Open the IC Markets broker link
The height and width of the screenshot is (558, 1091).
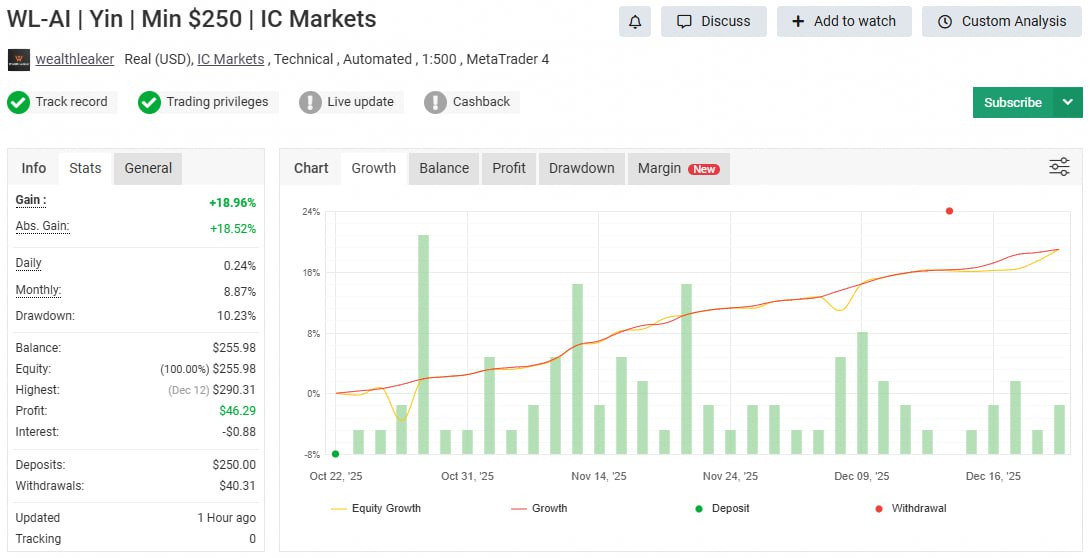[x=231, y=60]
